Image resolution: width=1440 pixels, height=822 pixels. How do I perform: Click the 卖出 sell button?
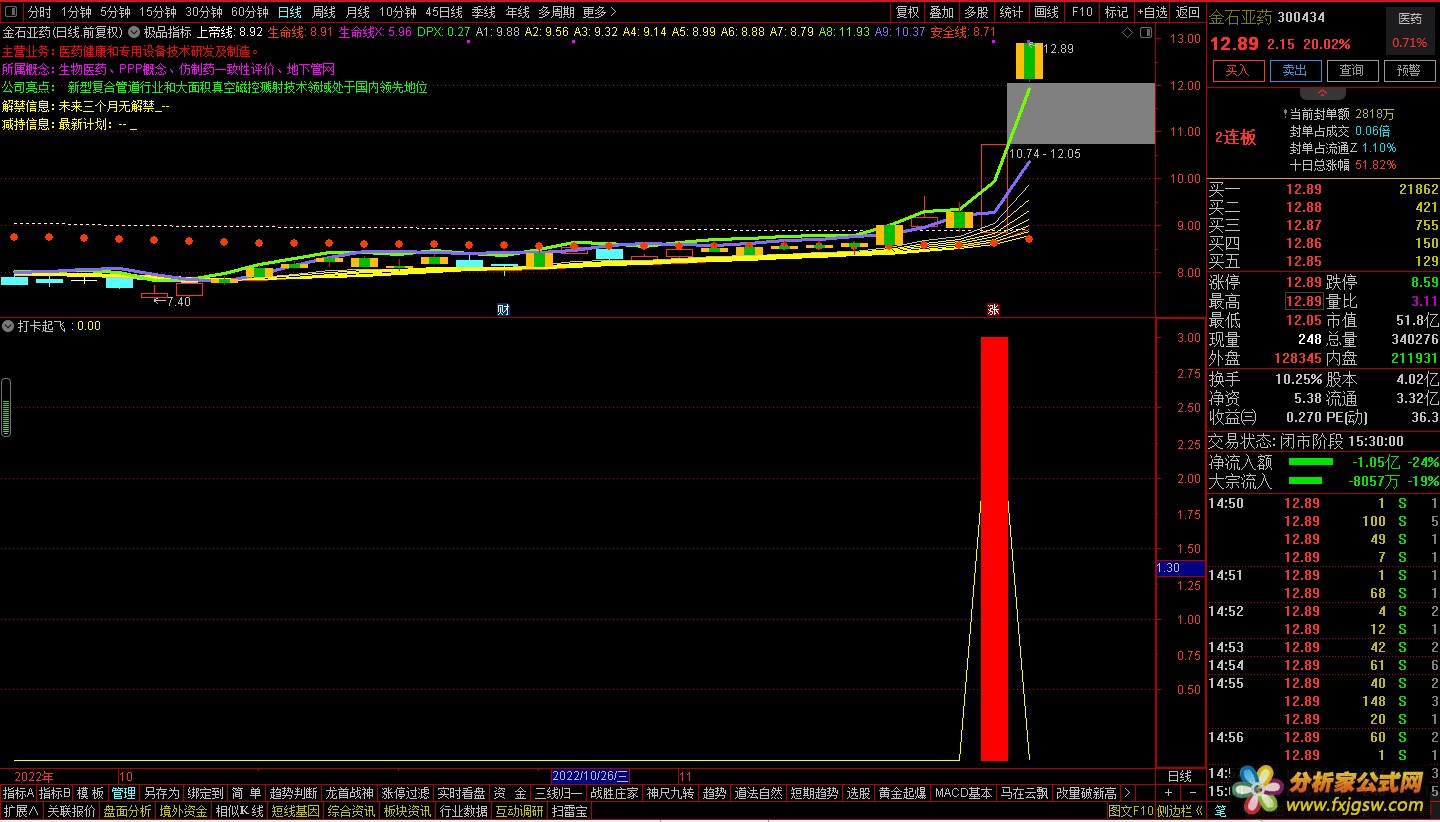(x=1295, y=70)
